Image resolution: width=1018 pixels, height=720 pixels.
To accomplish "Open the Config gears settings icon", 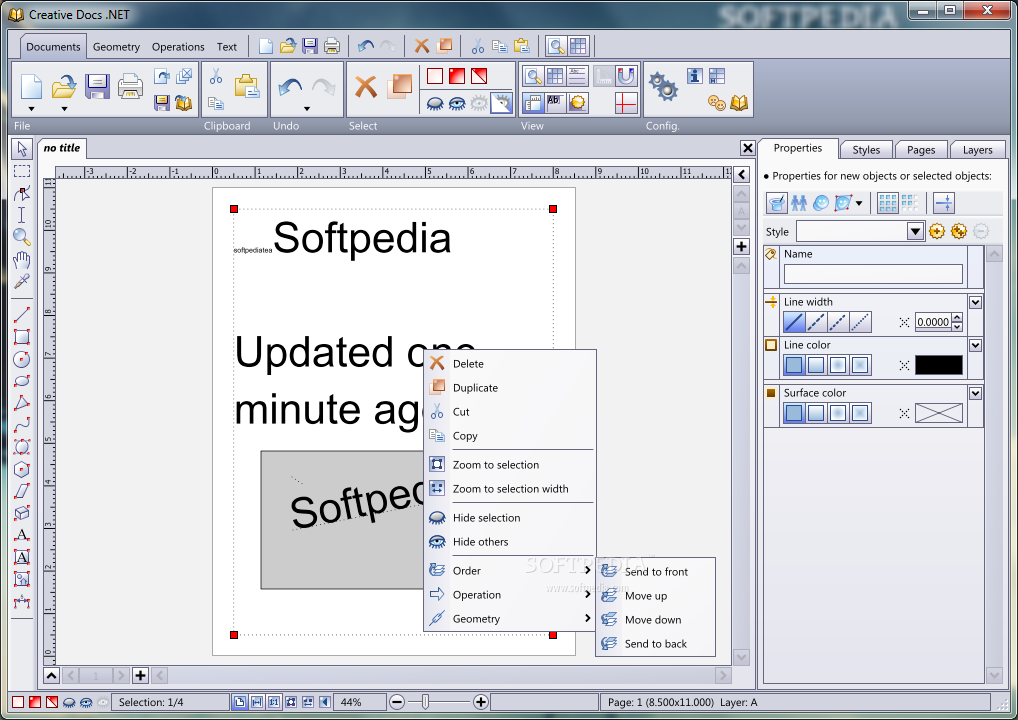I will coord(664,86).
